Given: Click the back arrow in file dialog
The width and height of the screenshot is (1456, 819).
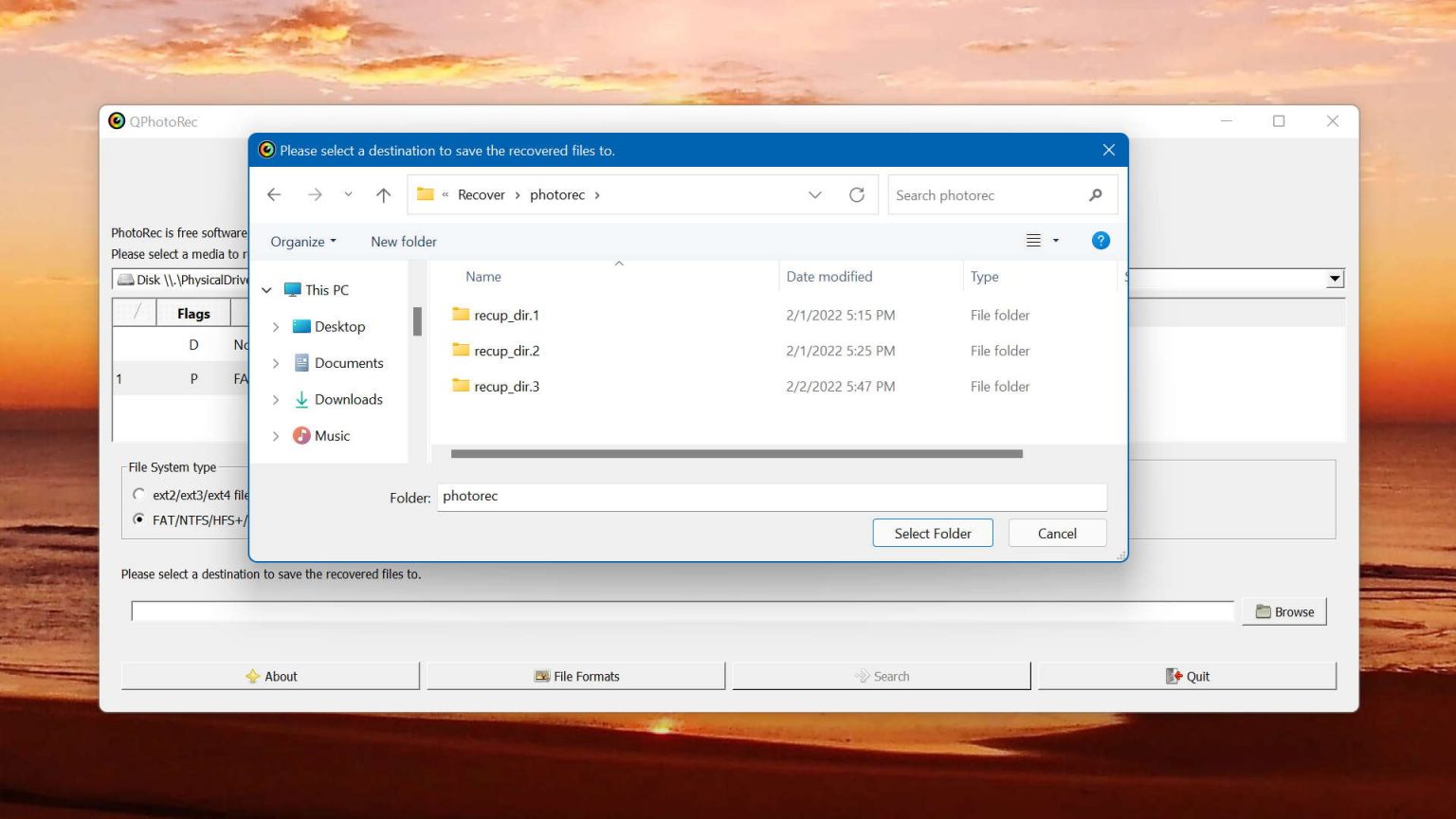Looking at the screenshot, I should tap(274, 194).
